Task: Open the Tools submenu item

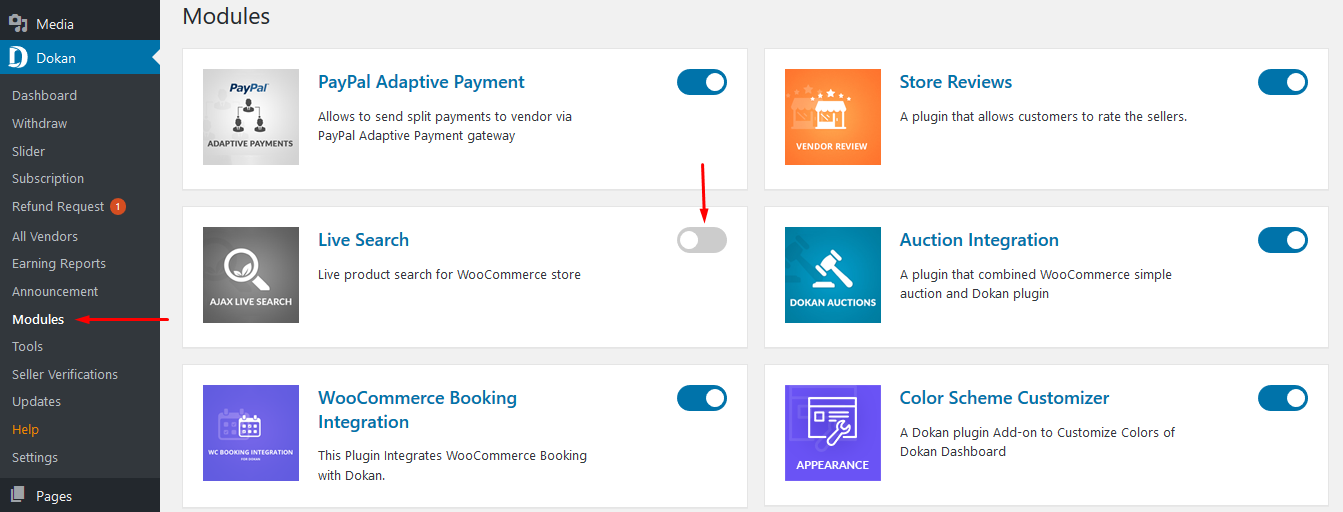Action: point(27,347)
